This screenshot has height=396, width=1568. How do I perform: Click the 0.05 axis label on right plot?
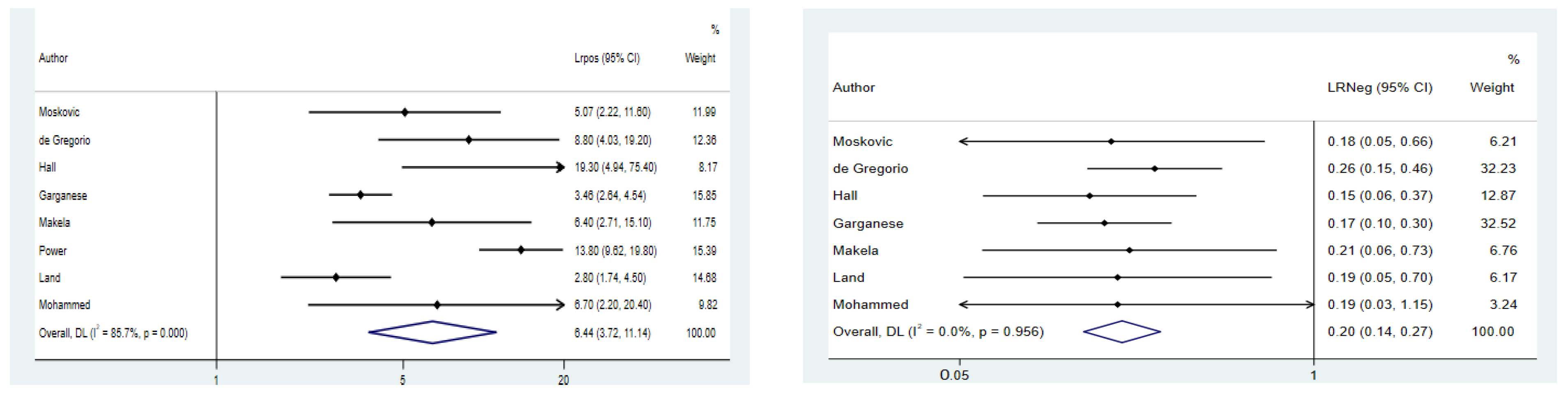[x=954, y=375]
